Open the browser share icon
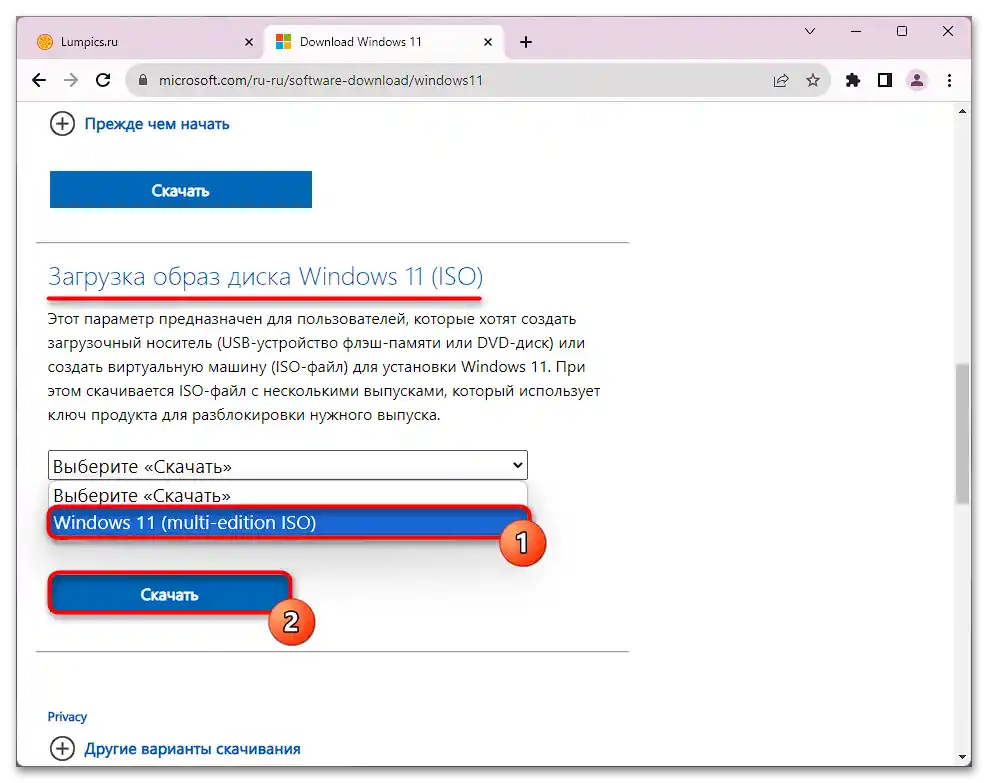Viewport: 988px width, 783px height. click(x=781, y=80)
